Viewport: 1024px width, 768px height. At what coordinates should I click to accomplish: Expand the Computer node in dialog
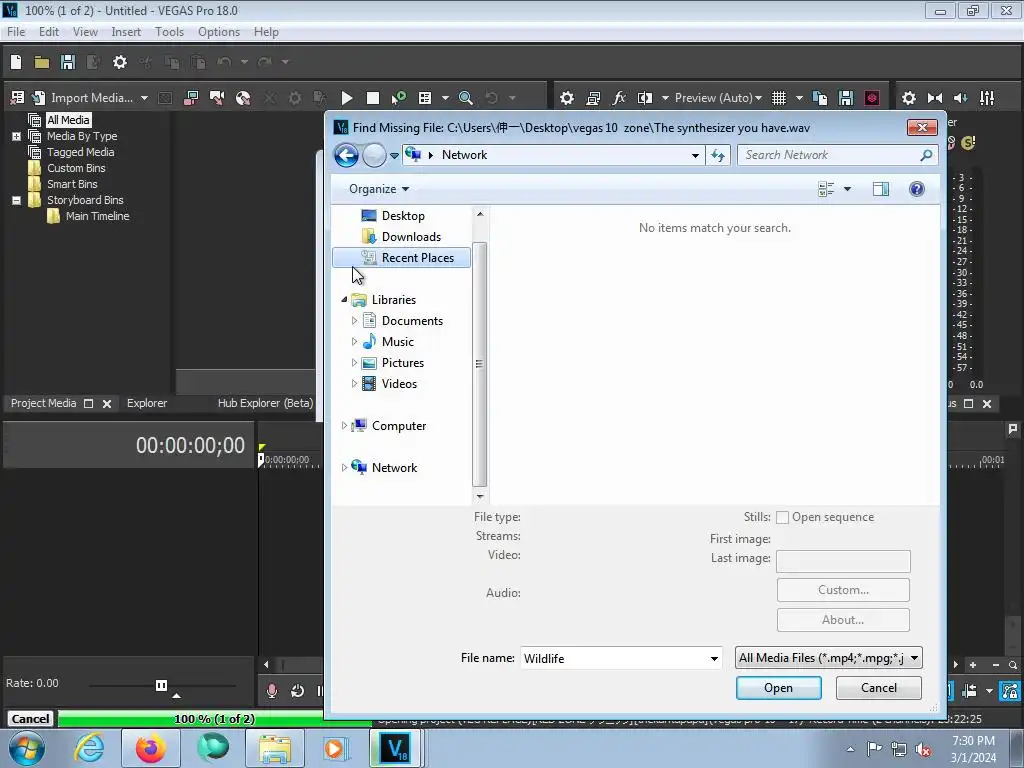pyautogui.click(x=344, y=426)
